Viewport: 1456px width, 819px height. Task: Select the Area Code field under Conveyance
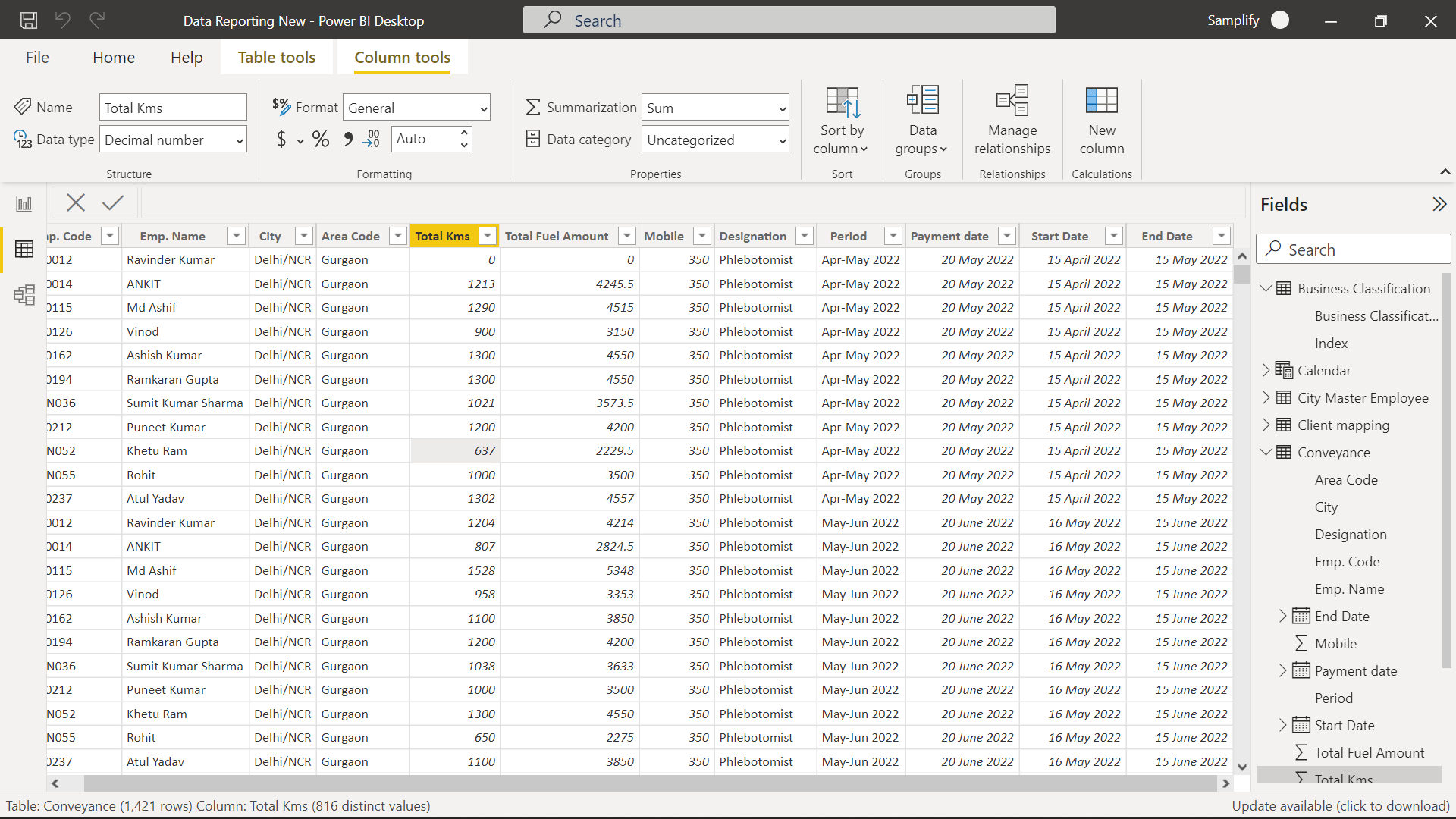click(x=1346, y=480)
